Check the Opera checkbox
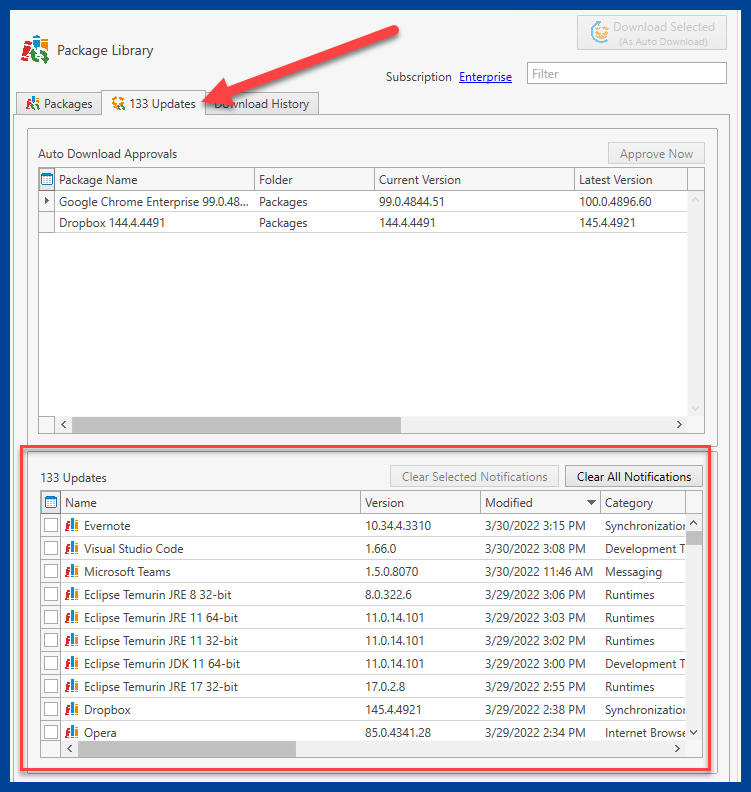Screen dimensions: 751x792 point(51,732)
